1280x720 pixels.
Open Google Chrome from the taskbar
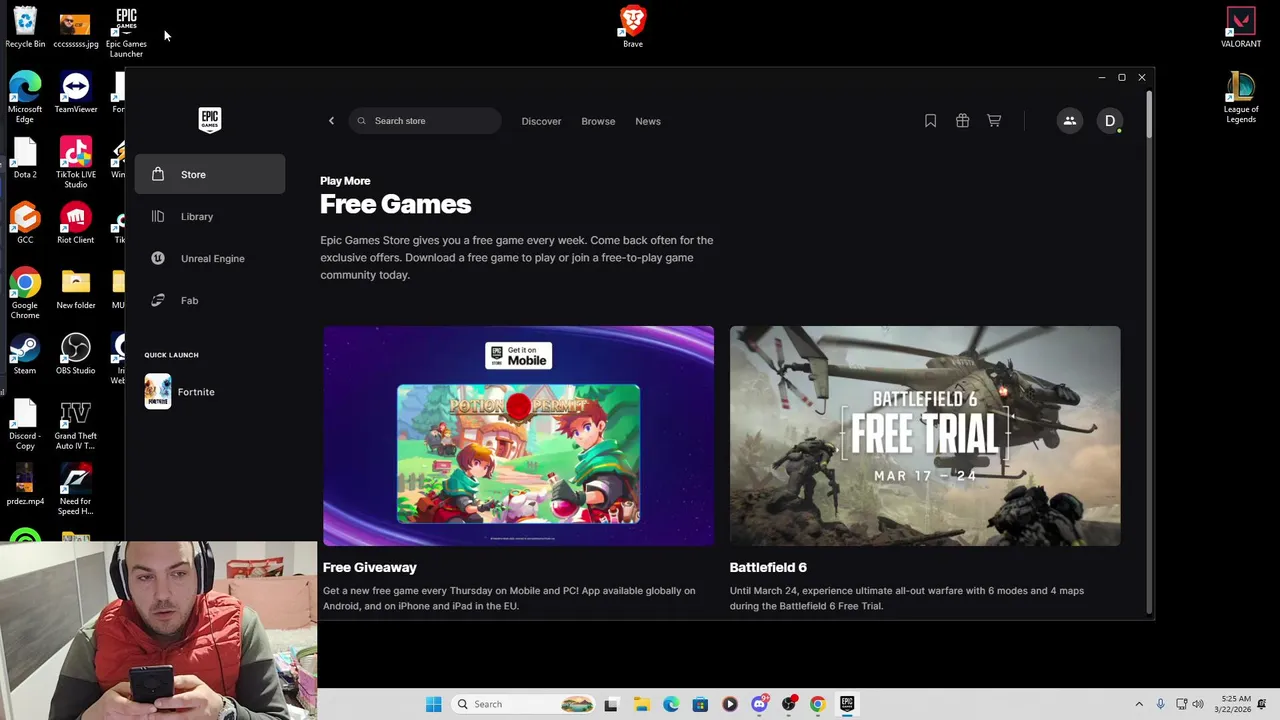coord(817,704)
